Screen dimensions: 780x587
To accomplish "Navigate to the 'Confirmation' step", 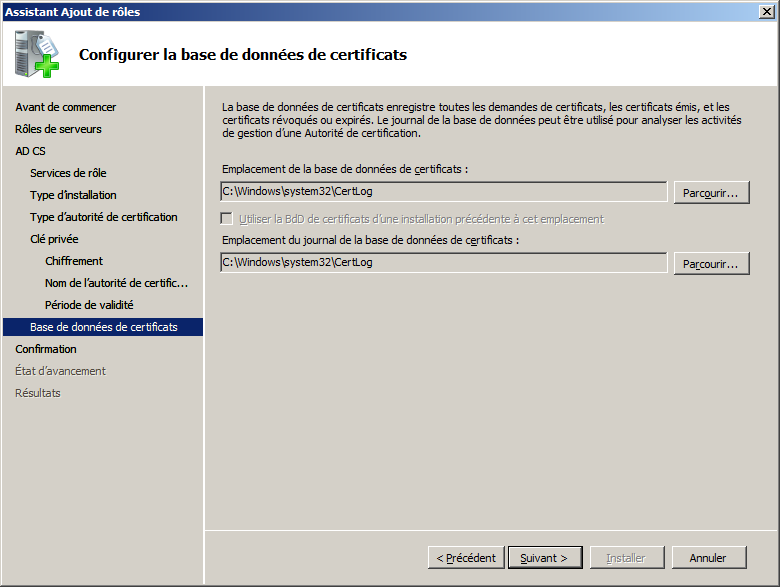I will (x=46, y=349).
